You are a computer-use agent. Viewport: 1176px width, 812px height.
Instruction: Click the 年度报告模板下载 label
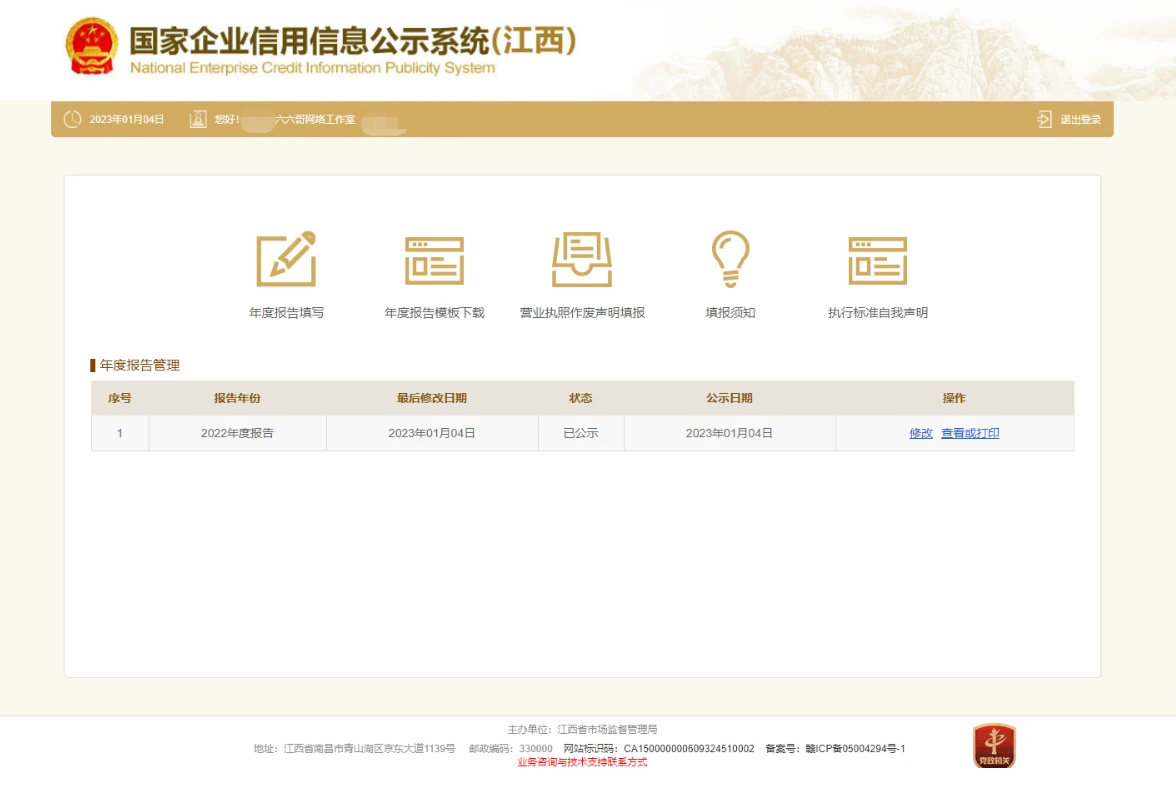pyautogui.click(x=434, y=313)
